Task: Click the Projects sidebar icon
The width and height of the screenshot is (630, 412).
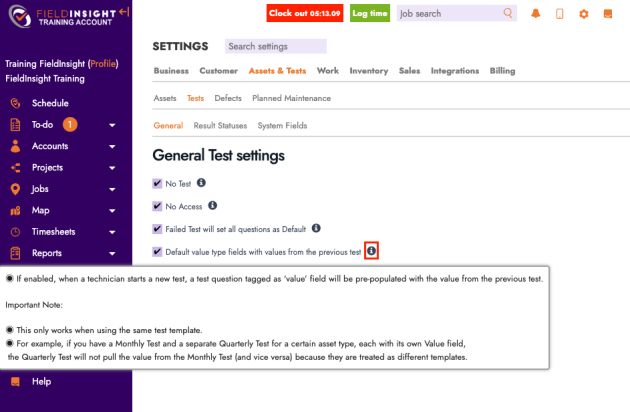Action: click(15, 168)
